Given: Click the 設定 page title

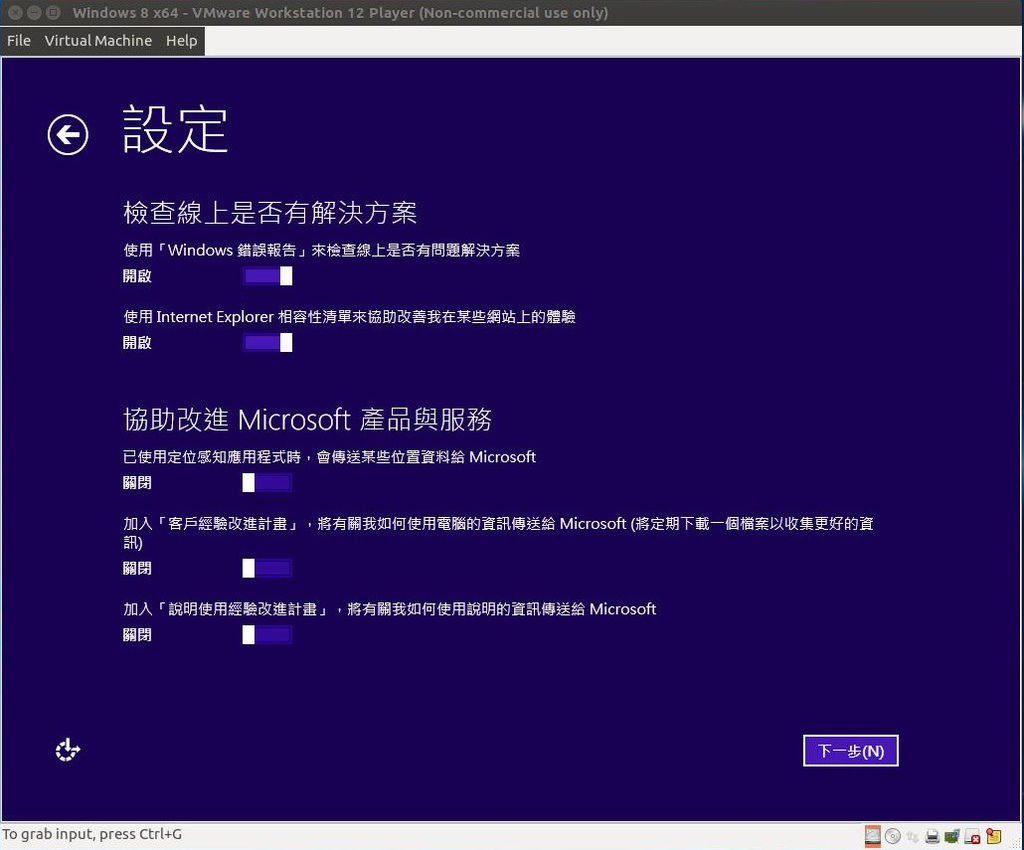Looking at the screenshot, I should [175, 129].
